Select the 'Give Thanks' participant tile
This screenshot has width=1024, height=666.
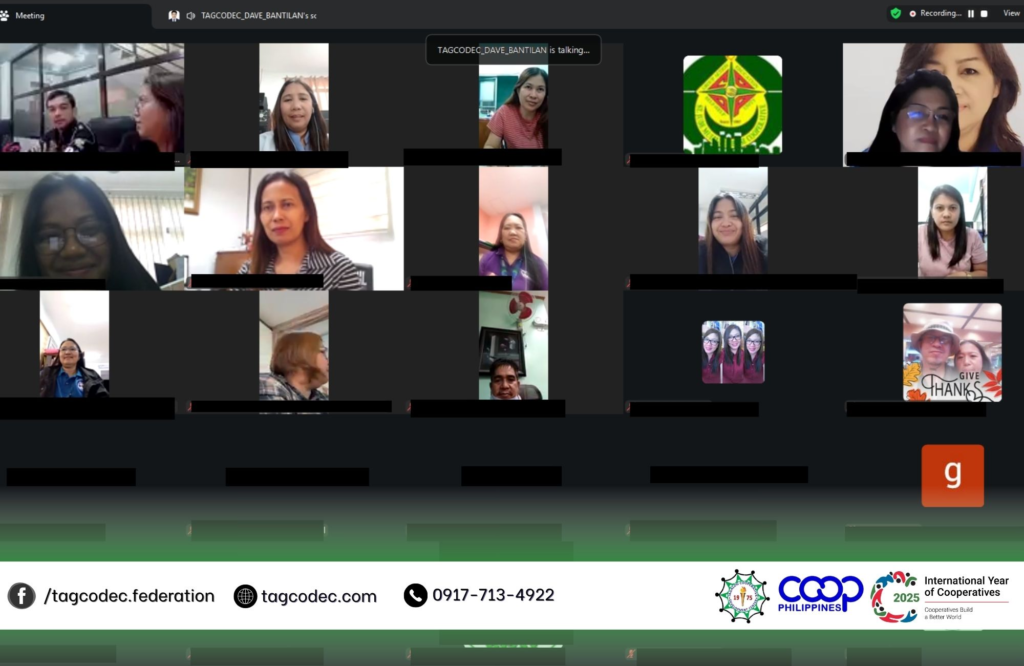click(x=951, y=352)
